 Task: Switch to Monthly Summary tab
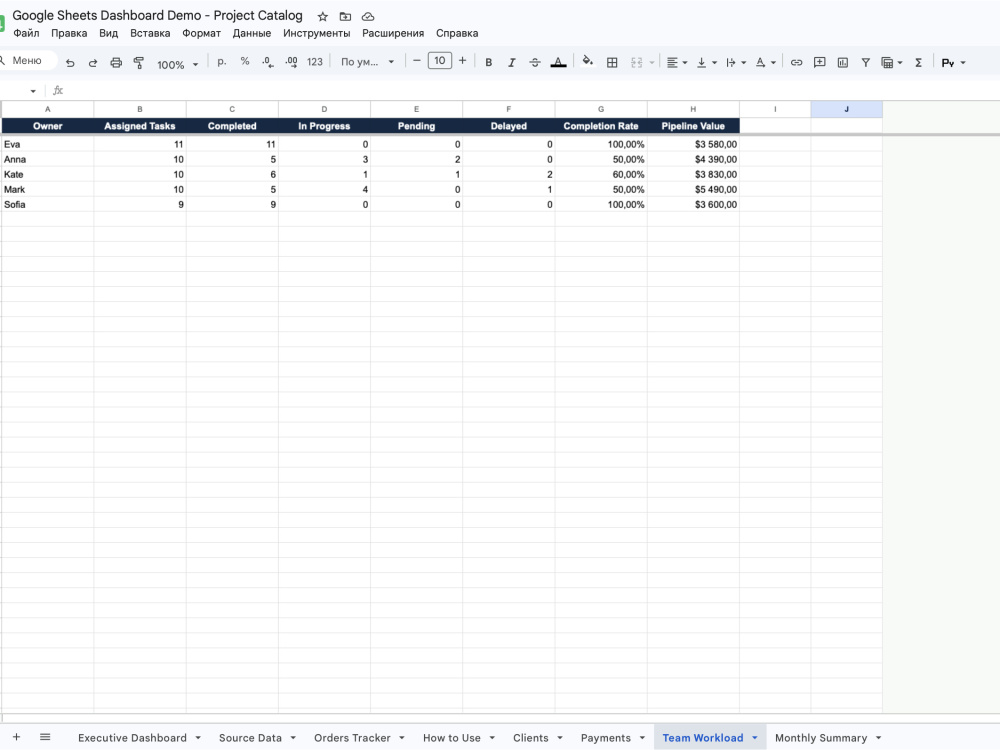[x=821, y=737]
